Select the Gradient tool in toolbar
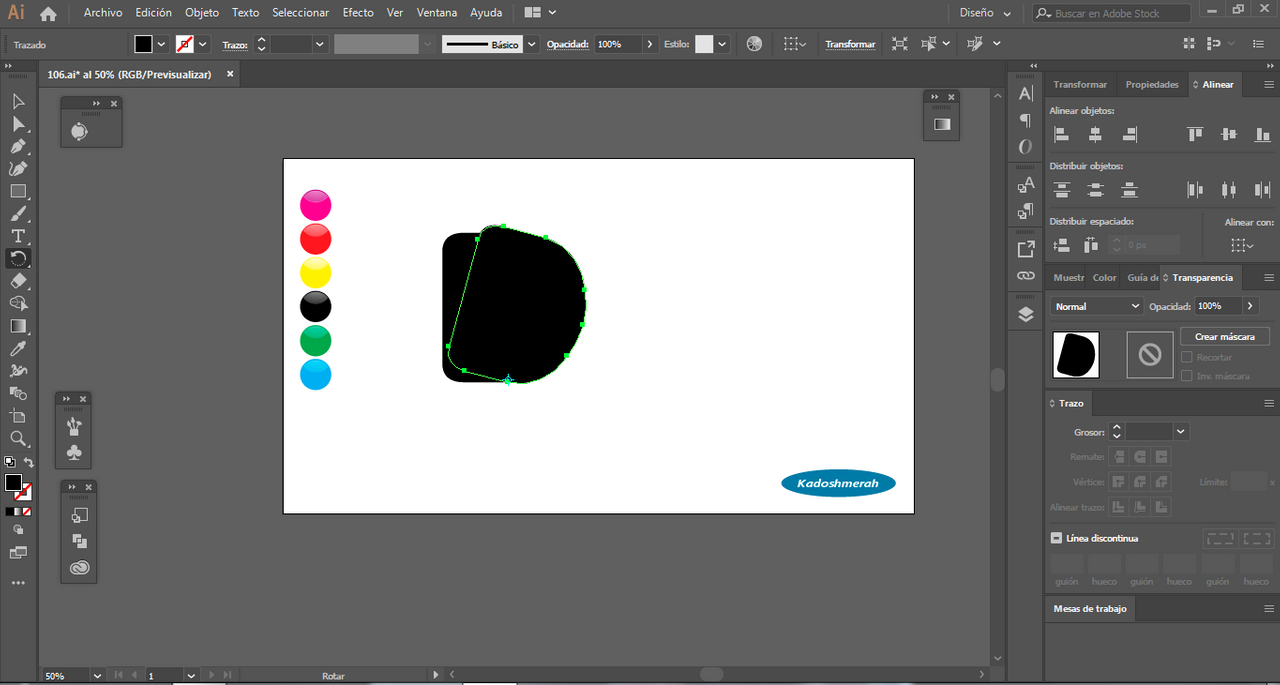 coord(18,326)
